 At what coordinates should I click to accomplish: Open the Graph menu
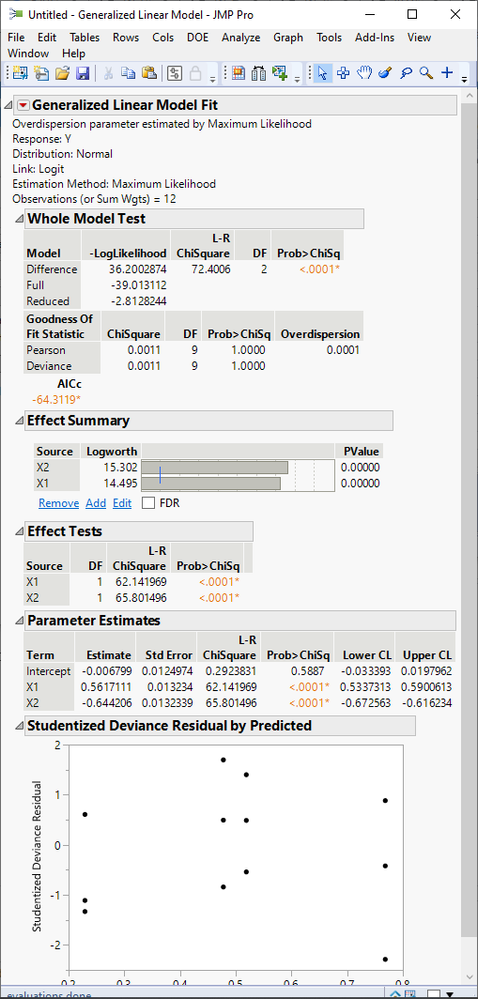click(288, 38)
